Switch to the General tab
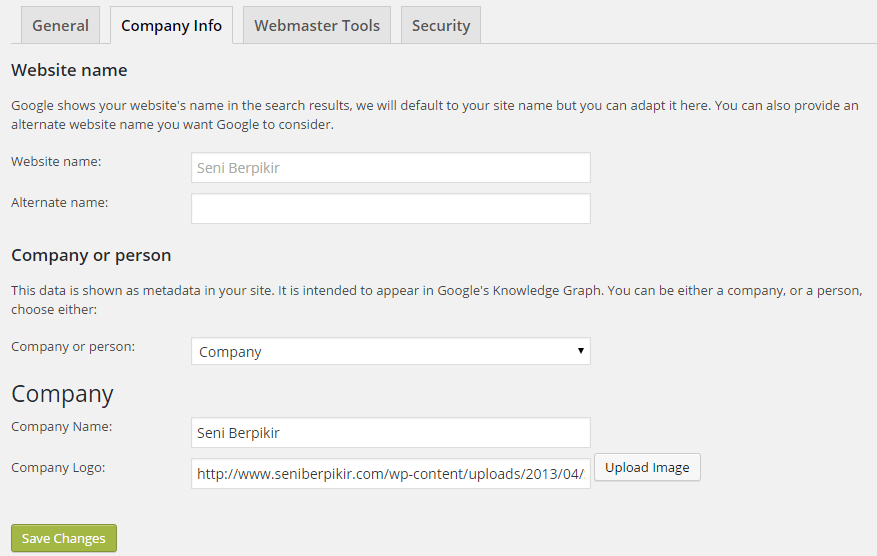The height and width of the screenshot is (556, 877). [x=60, y=26]
